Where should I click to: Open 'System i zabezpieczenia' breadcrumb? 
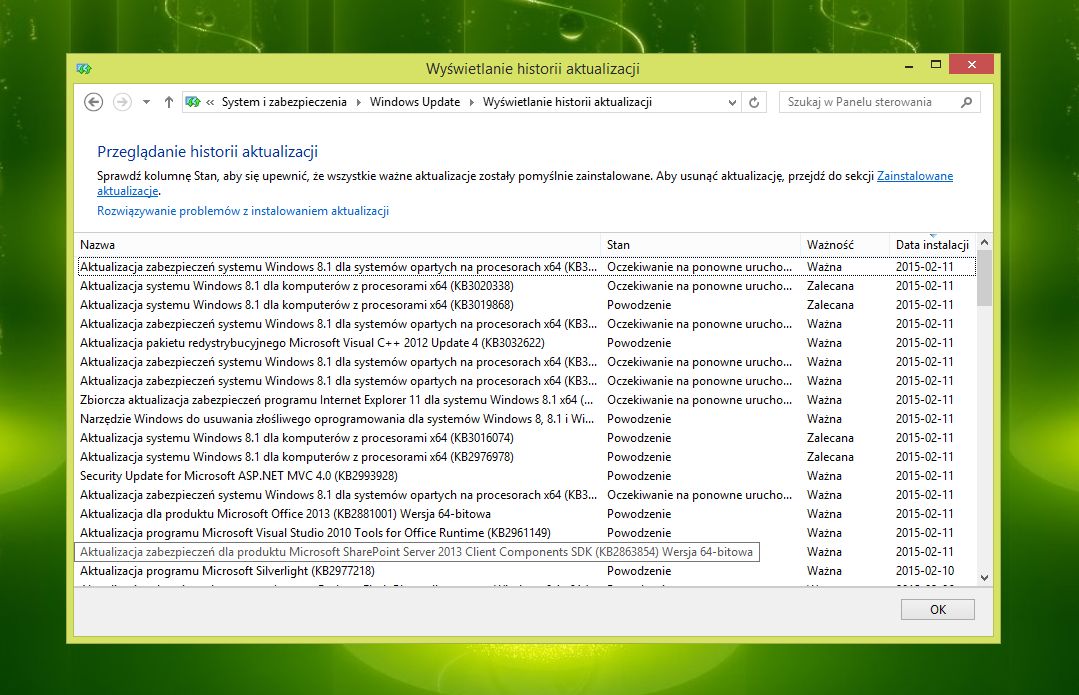point(284,102)
